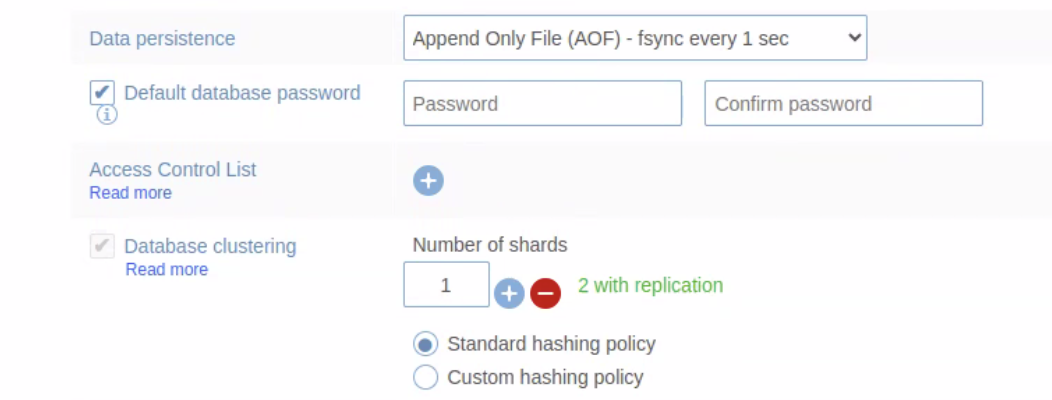Viewport: 1052px width, 400px height.
Task: Uncheck Default database password checkbox
Action: pos(102,93)
